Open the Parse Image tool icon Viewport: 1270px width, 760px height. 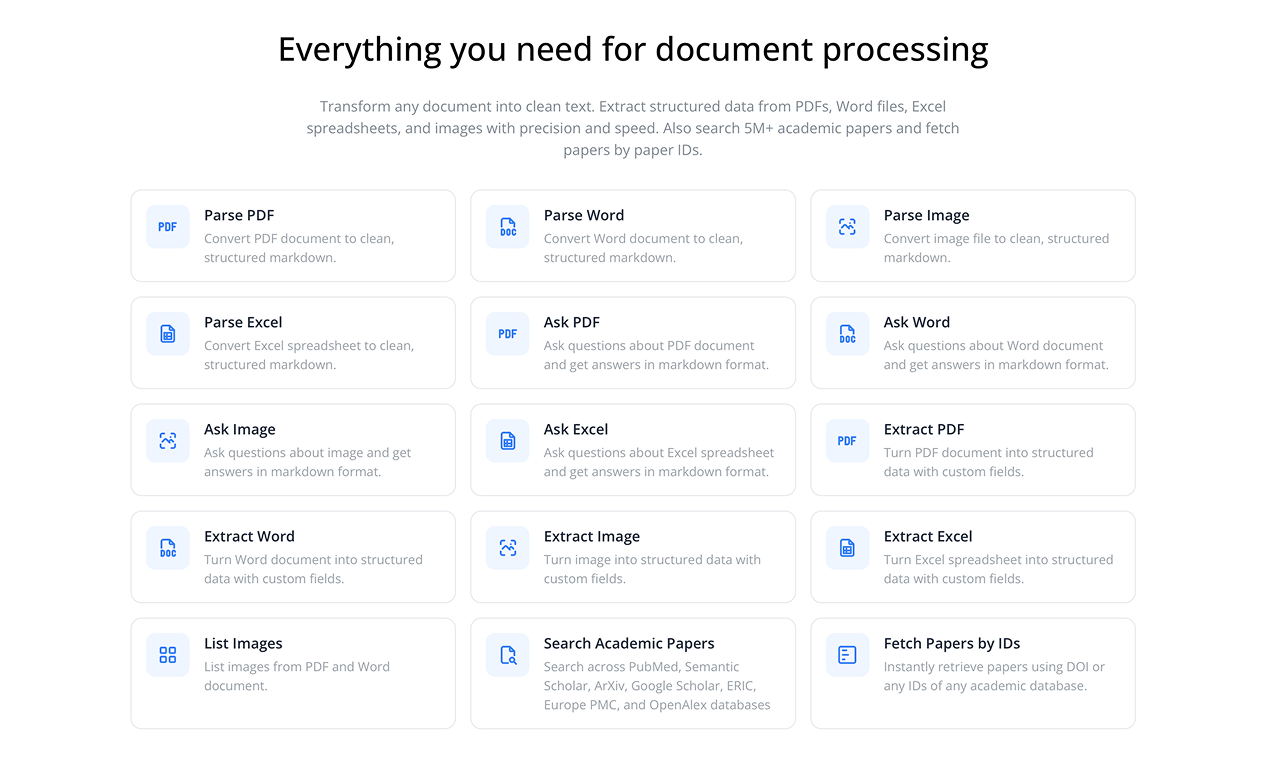847,227
